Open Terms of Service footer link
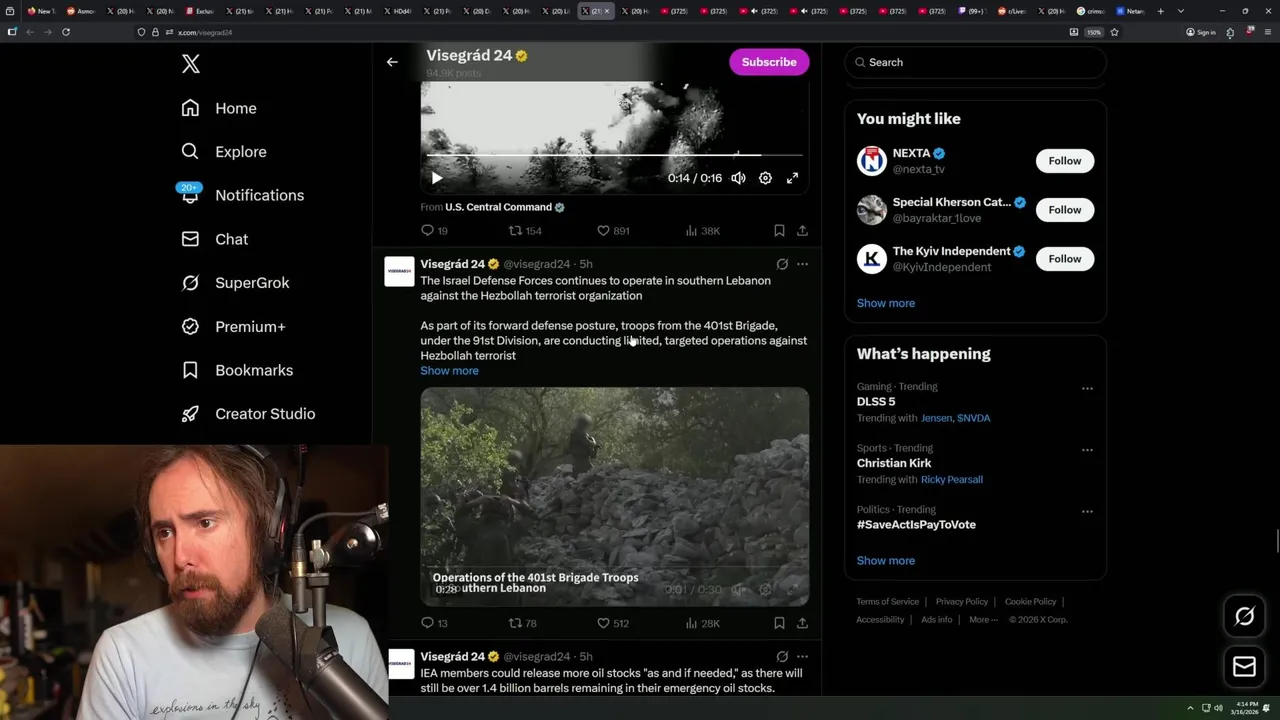 887,602
